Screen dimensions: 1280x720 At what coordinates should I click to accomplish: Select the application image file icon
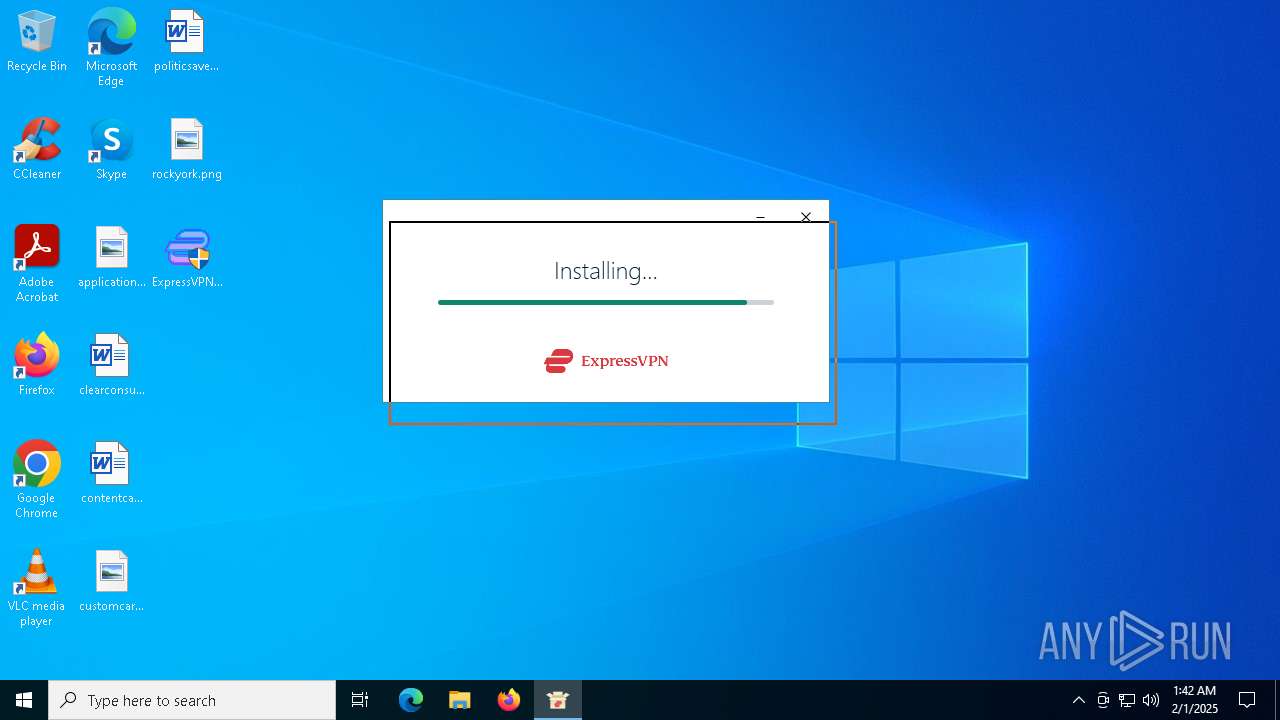point(111,257)
